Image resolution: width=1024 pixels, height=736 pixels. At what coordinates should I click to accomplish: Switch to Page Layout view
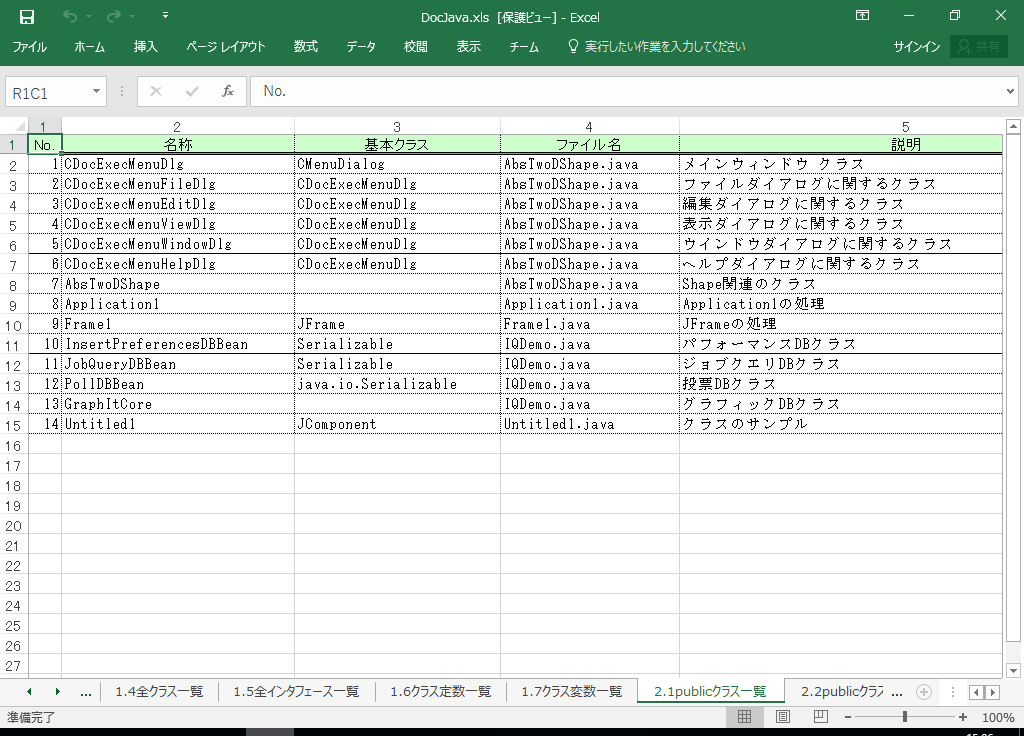pos(782,717)
